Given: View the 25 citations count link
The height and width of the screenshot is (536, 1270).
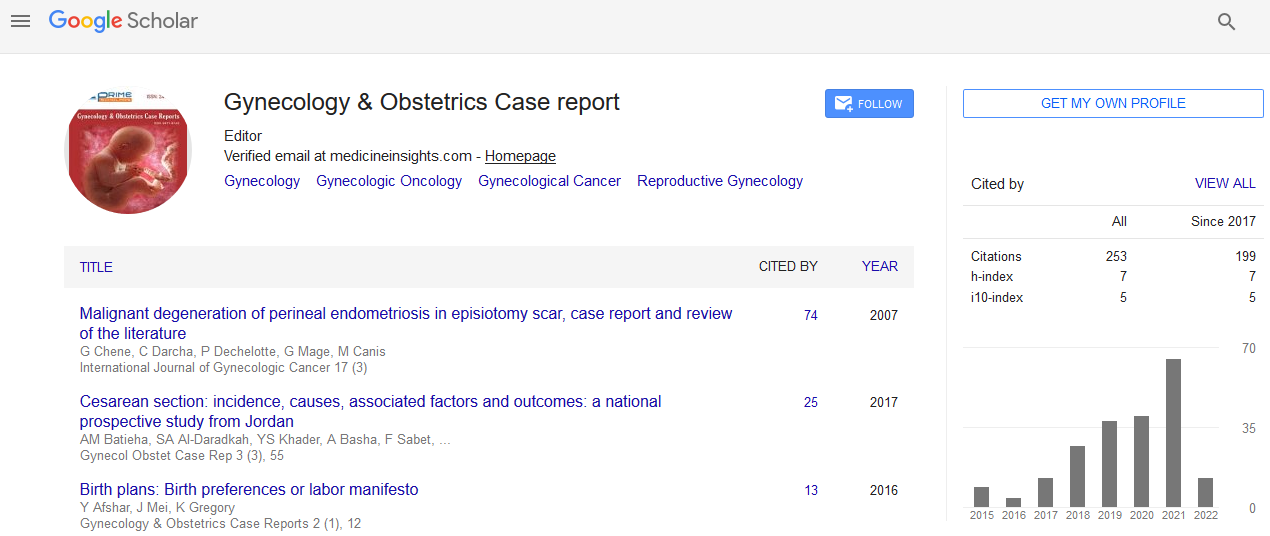Looking at the screenshot, I should pyautogui.click(x=810, y=402).
